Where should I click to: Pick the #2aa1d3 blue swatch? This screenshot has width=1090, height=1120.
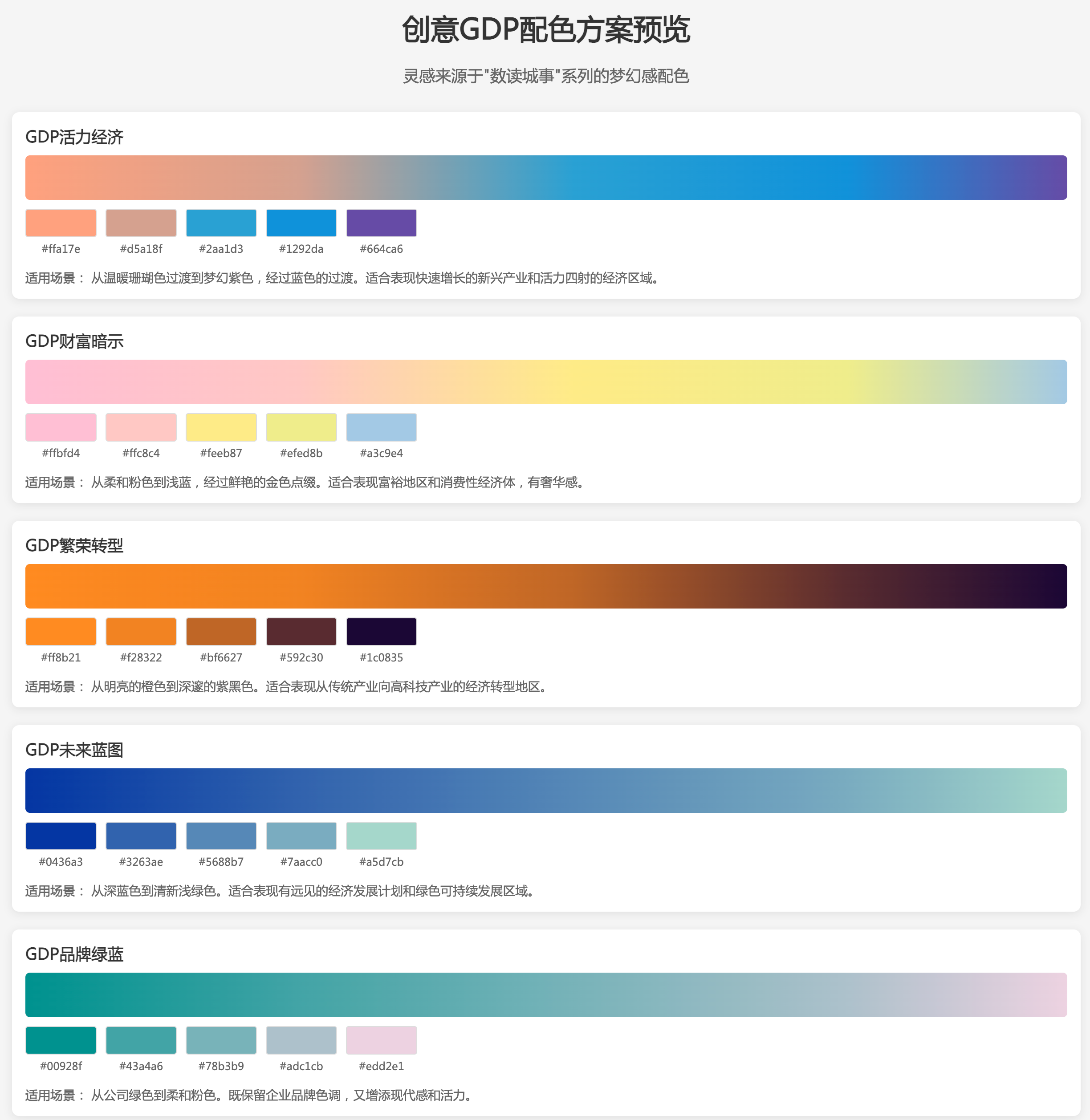pyautogui.click(x=221, y=223)
